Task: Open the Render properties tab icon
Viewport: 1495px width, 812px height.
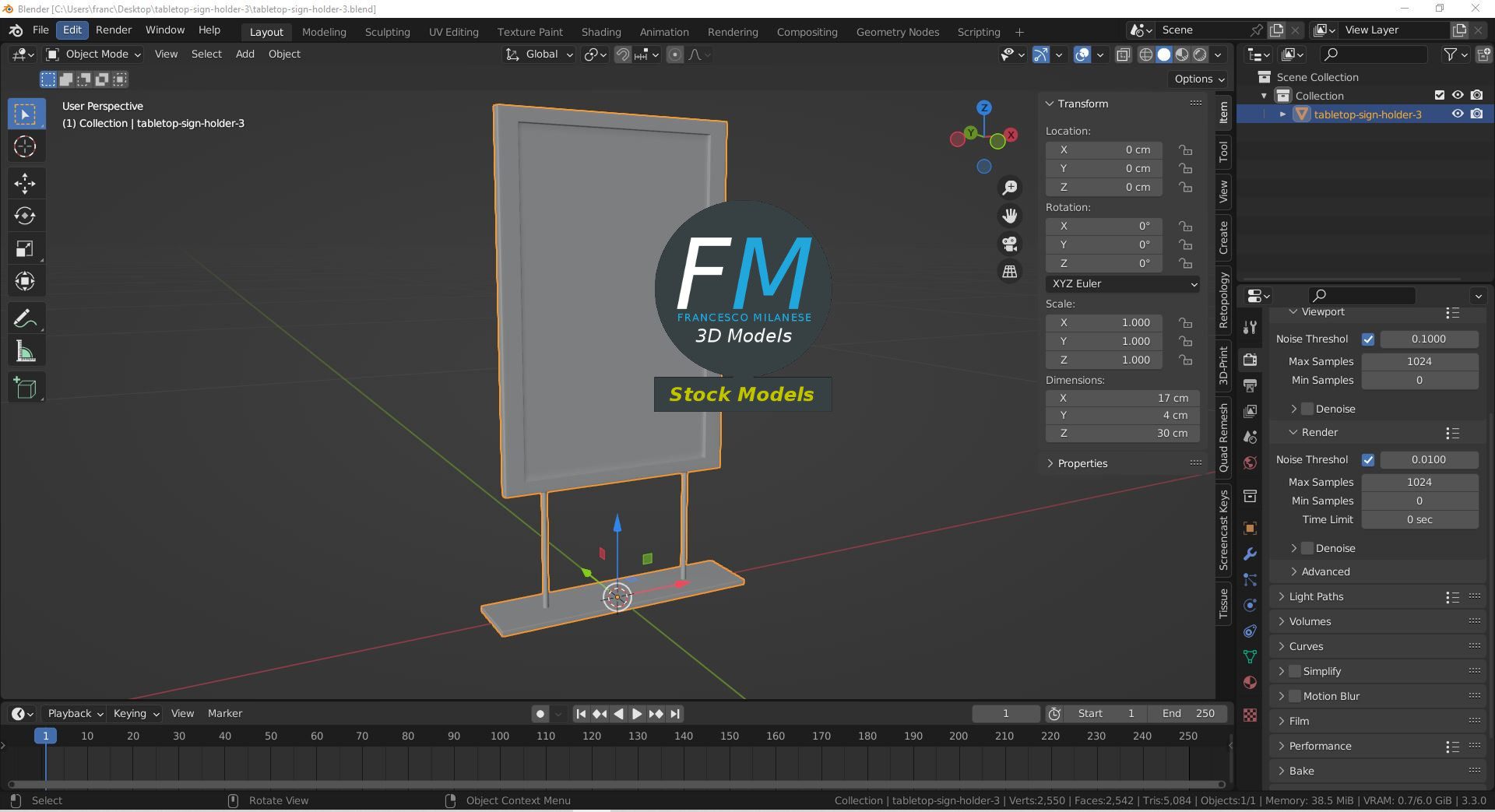Action: point(1251,360)
